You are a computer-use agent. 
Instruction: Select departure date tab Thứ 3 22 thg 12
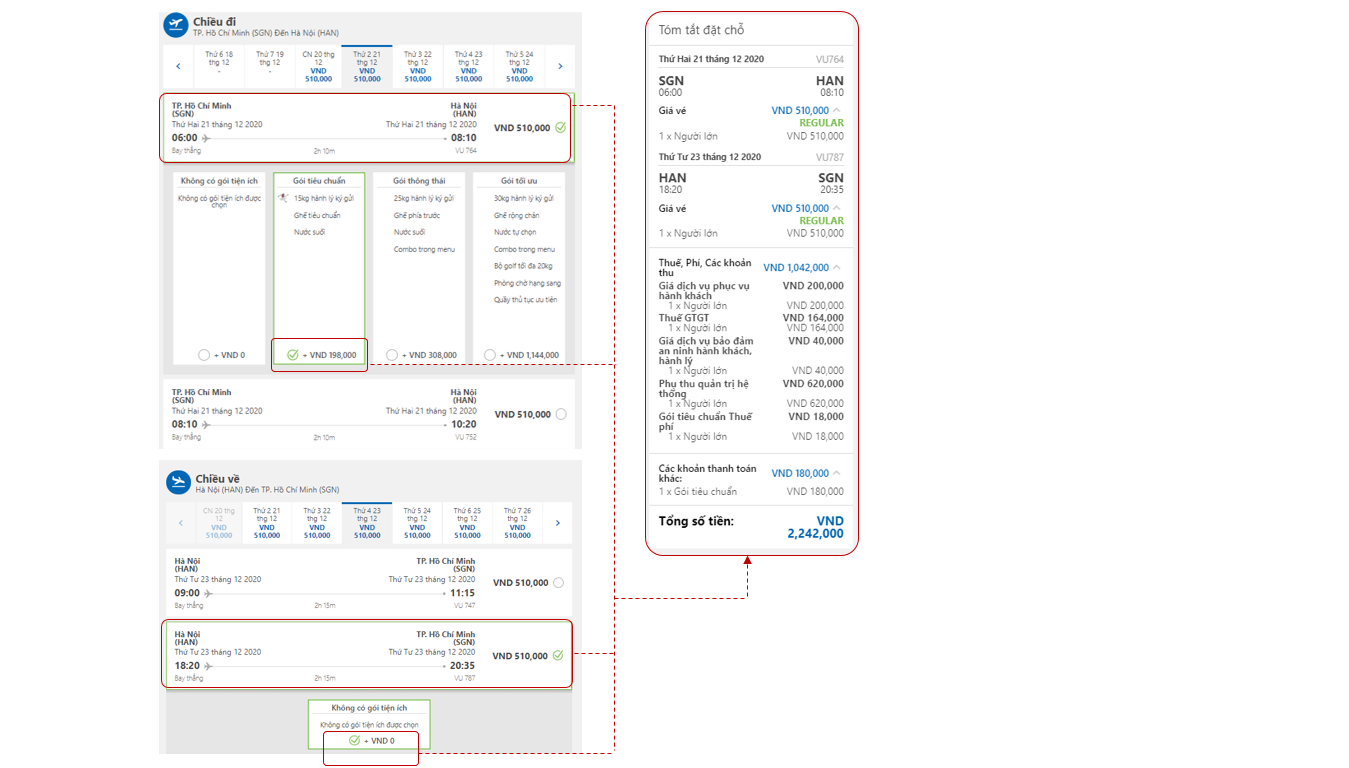tap(418, 65)
